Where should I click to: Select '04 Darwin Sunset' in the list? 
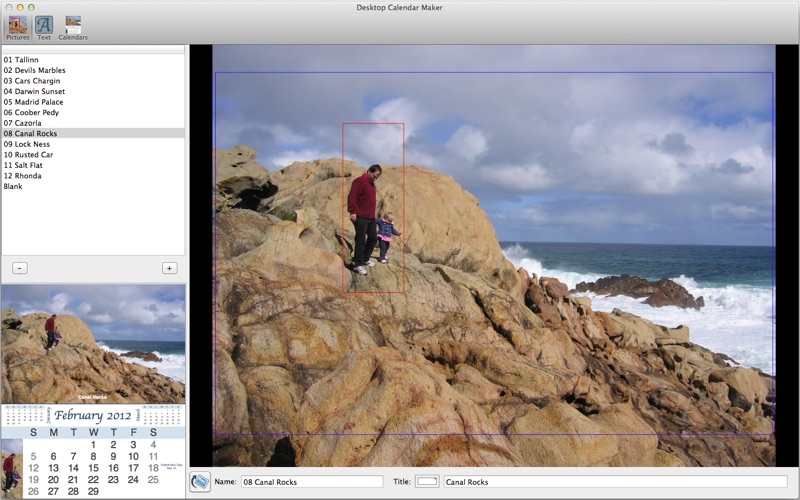coord(93,91)
